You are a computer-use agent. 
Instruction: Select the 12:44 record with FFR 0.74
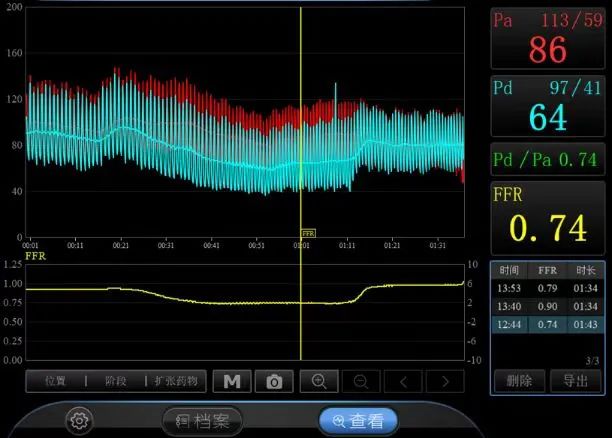click(547, 324)
